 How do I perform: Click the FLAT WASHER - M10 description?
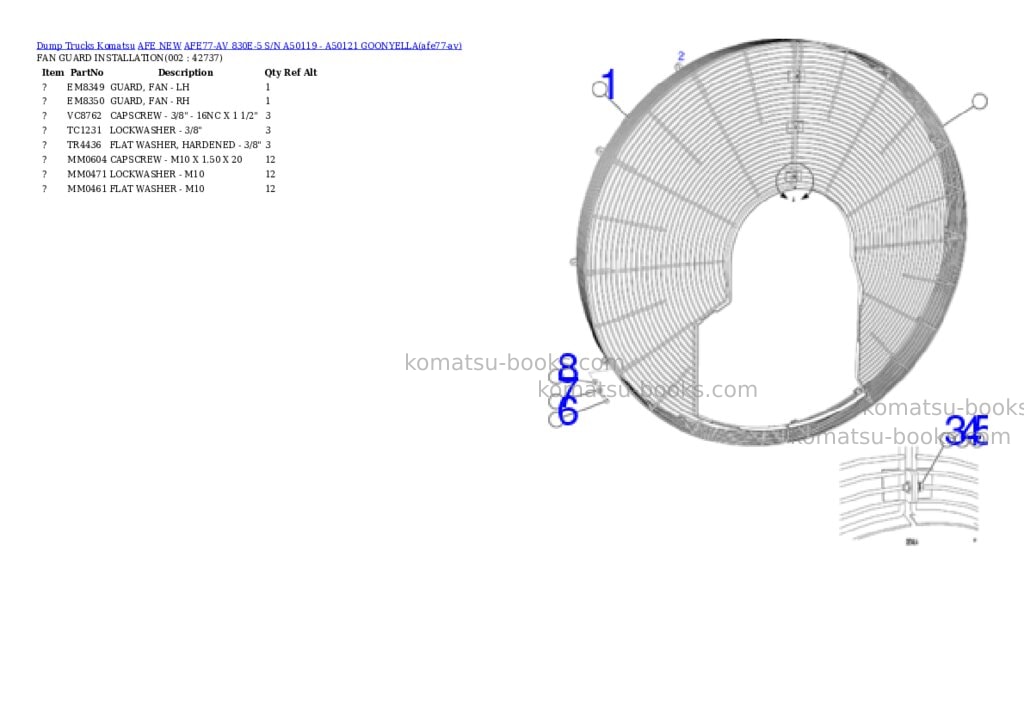pyautogui.click(x=157, y=189)
